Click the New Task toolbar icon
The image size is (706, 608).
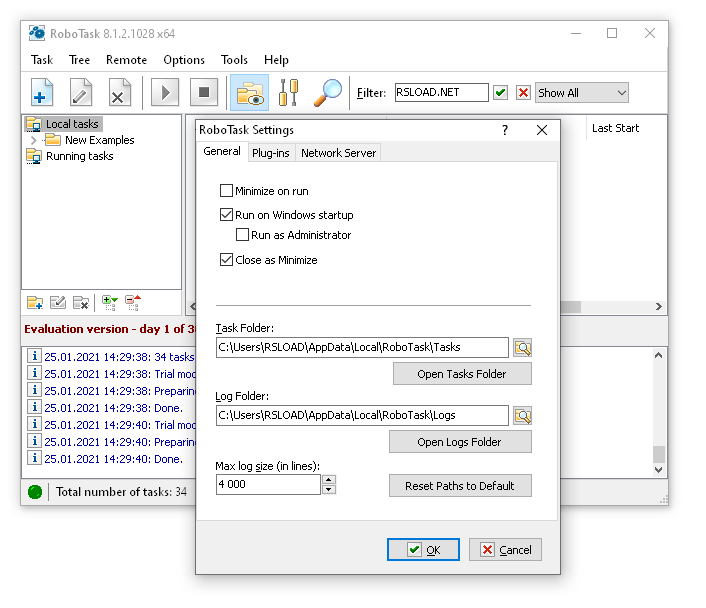point(42,93)
